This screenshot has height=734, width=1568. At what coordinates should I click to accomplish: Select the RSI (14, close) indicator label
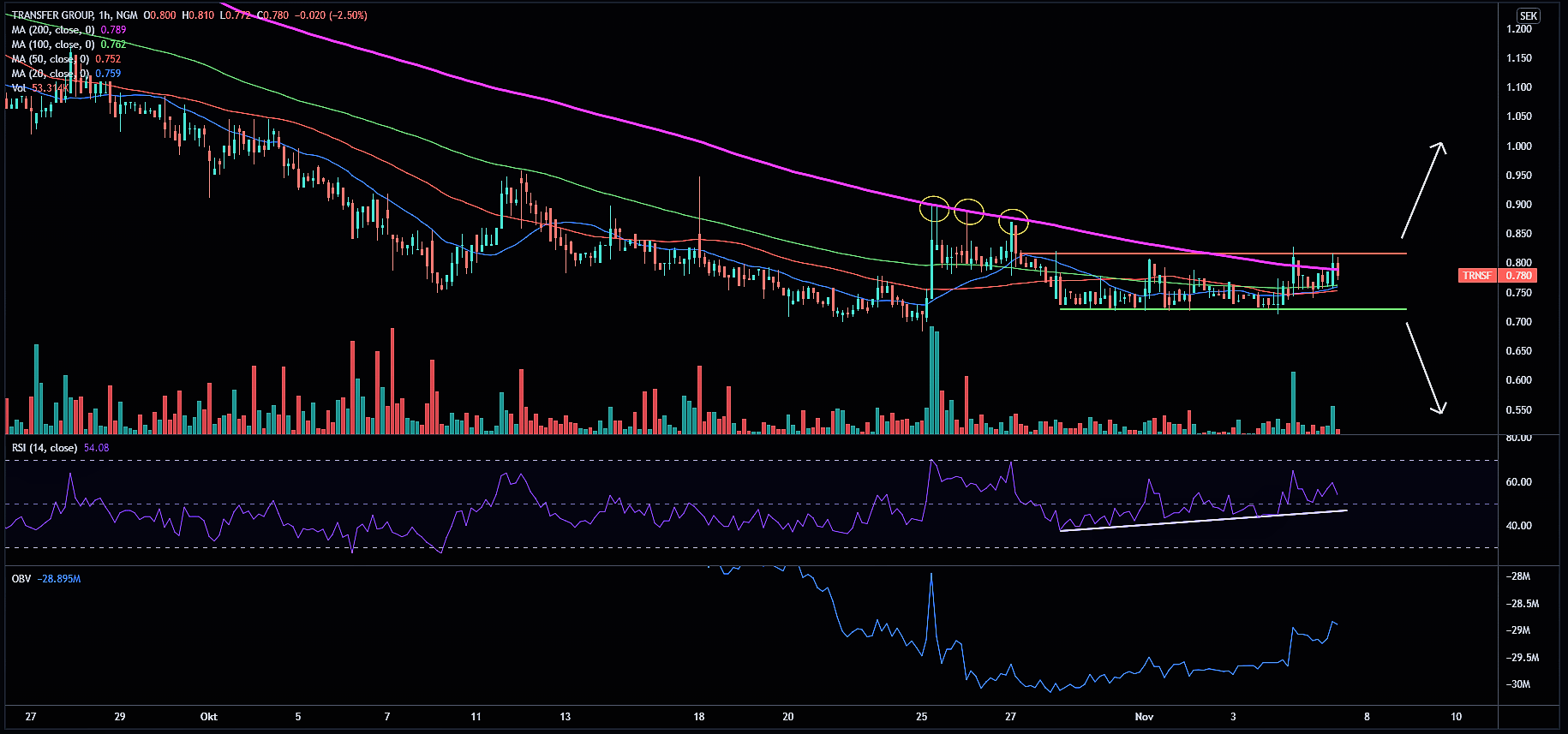(x=45, y=448)
